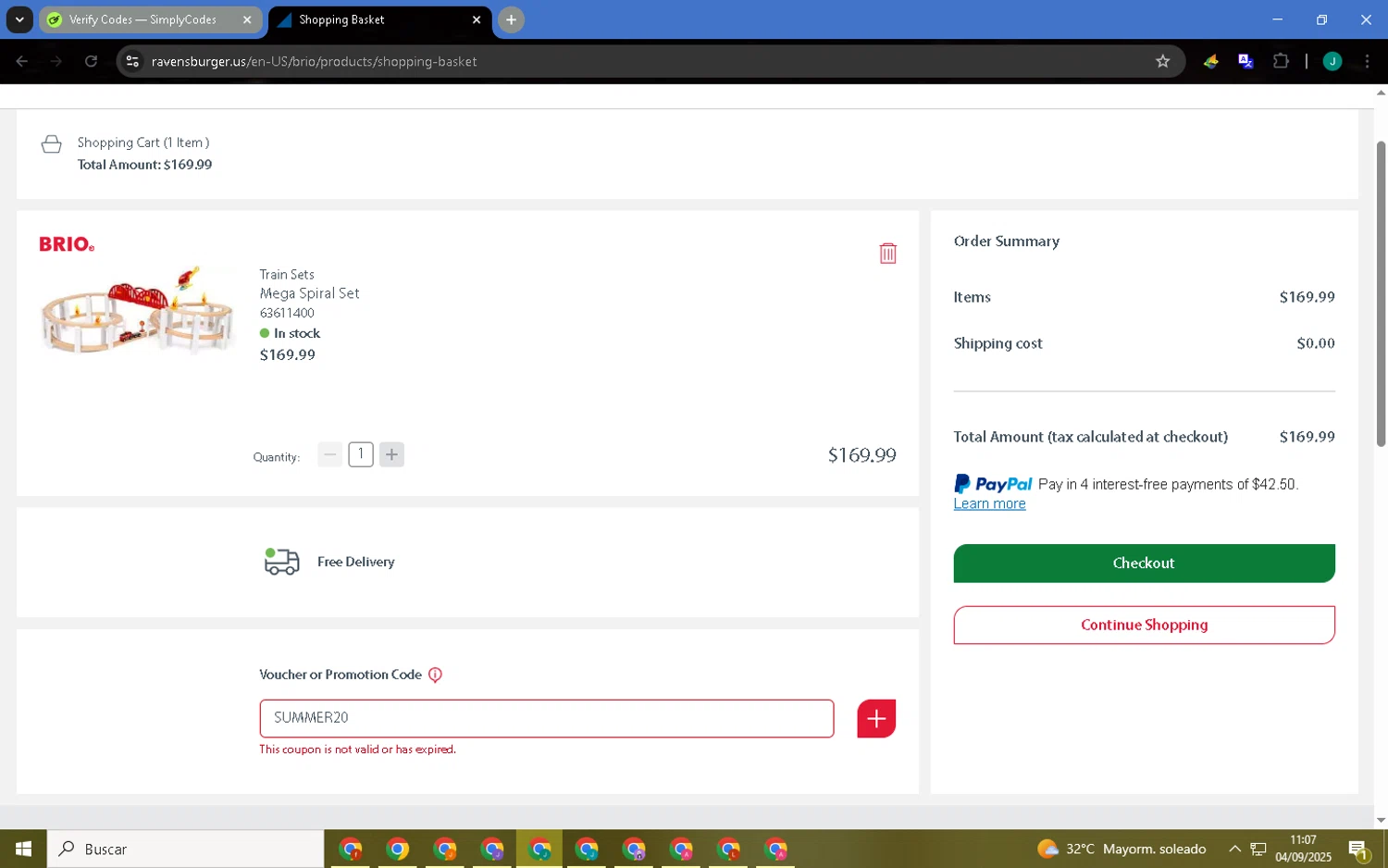Proceed with the green Checkout button

[1144, 564]
